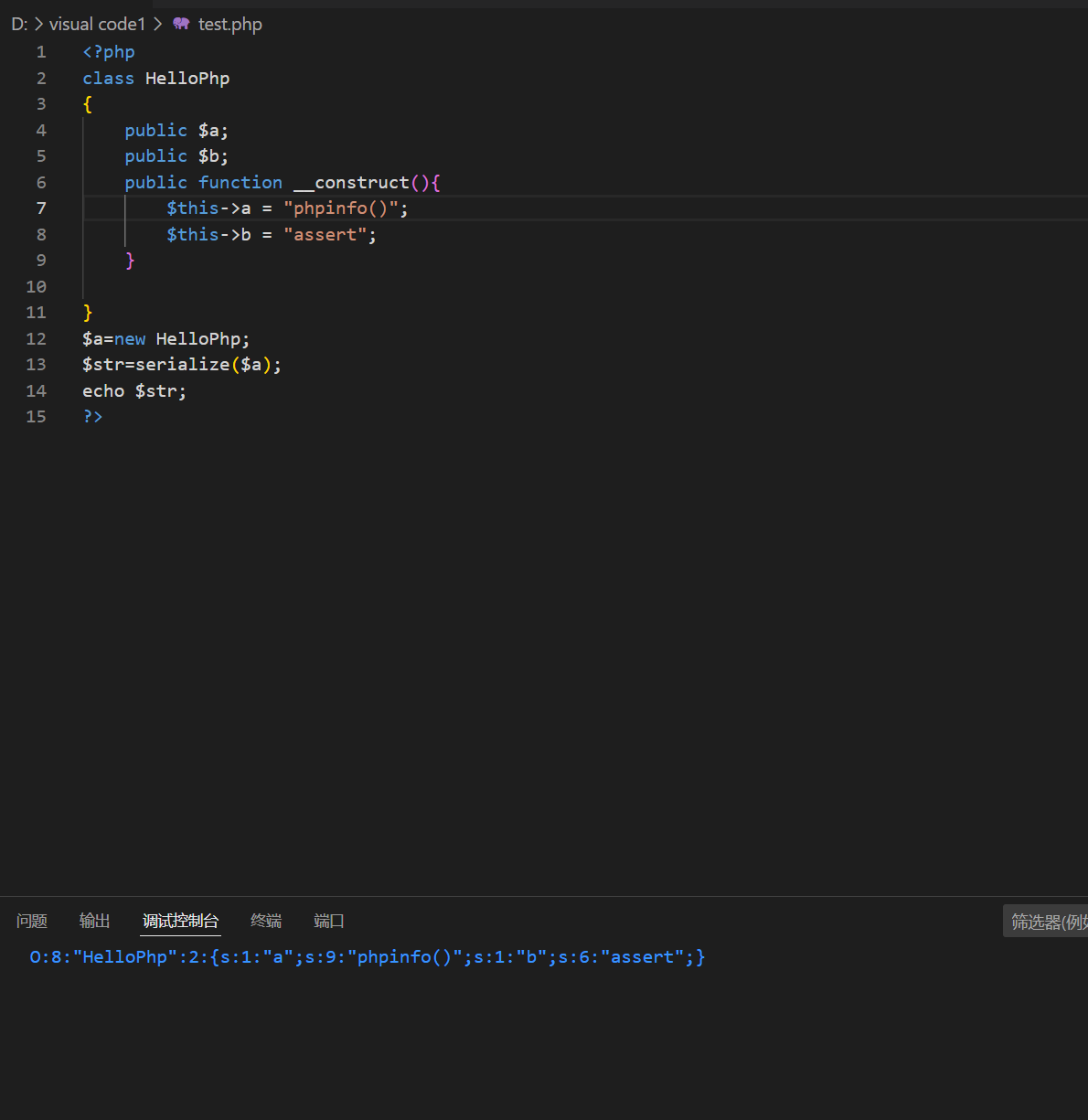Select the 调试控制台 panel tab
1088x1120 pixels.
(x=181, y=921)
